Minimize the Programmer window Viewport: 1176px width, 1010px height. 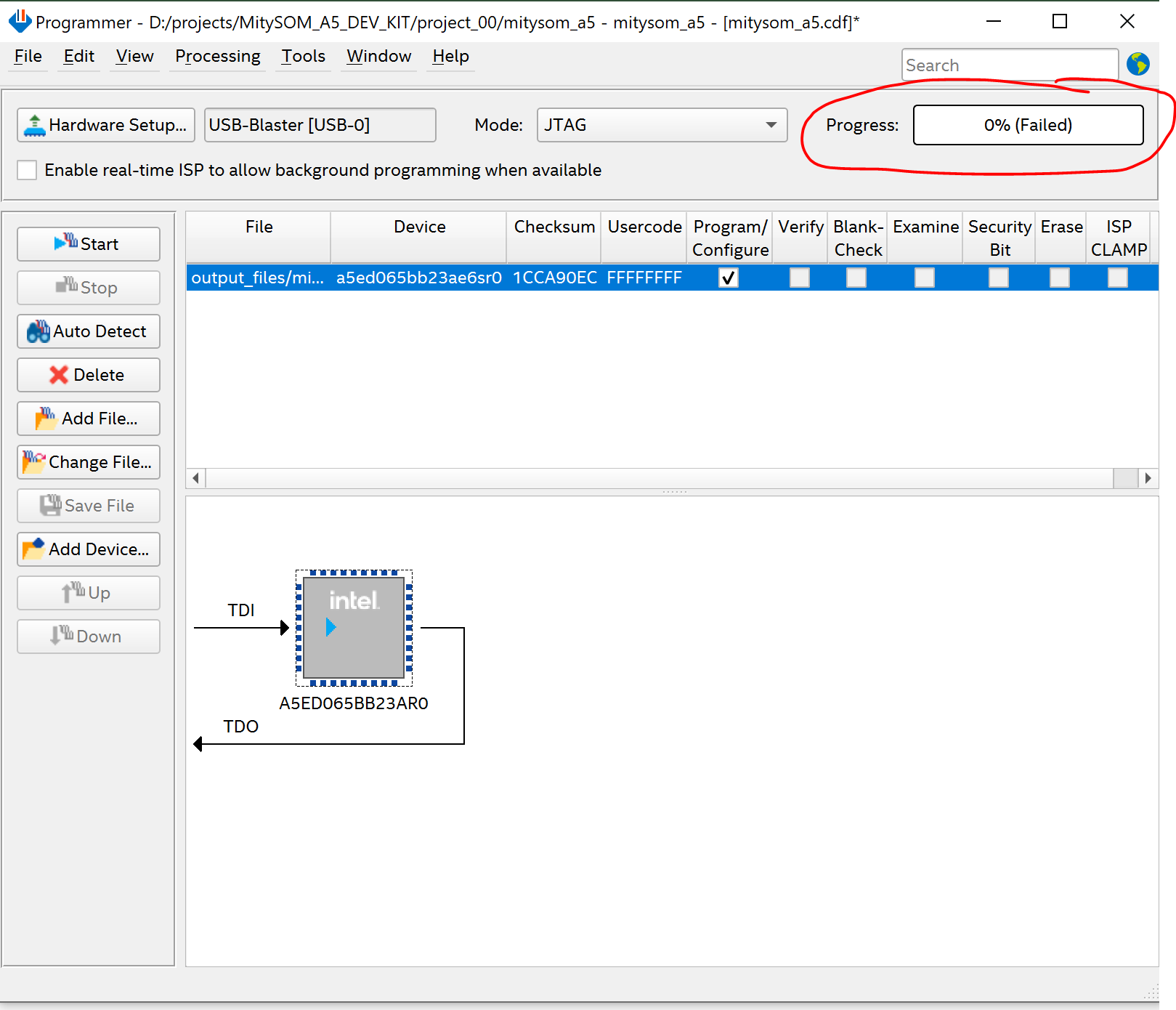[x=994, y=22]
